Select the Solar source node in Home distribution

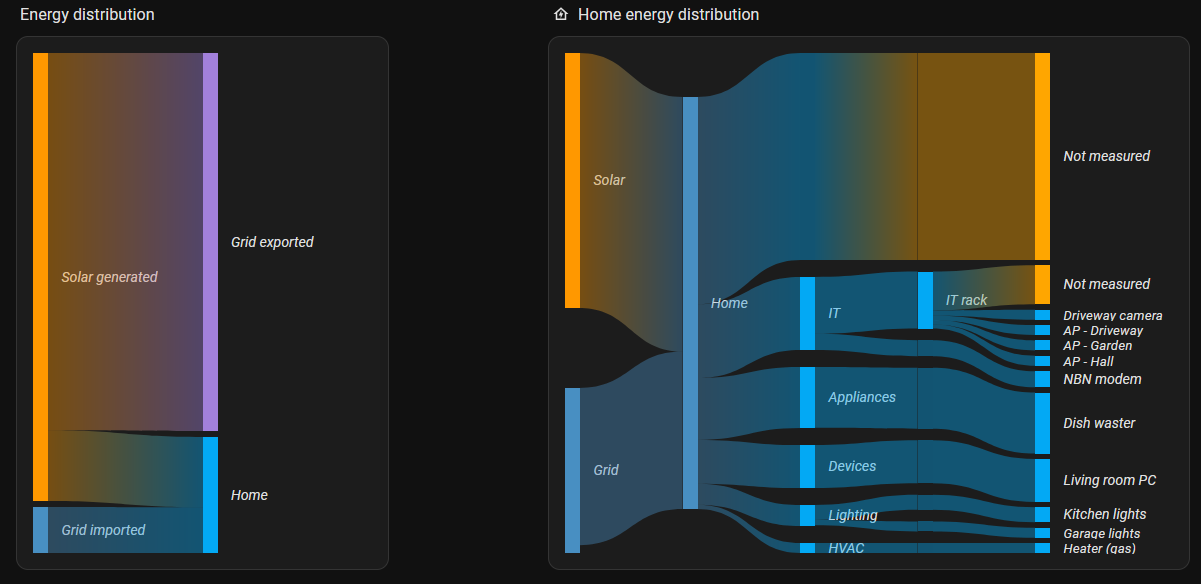pos(572,180)
